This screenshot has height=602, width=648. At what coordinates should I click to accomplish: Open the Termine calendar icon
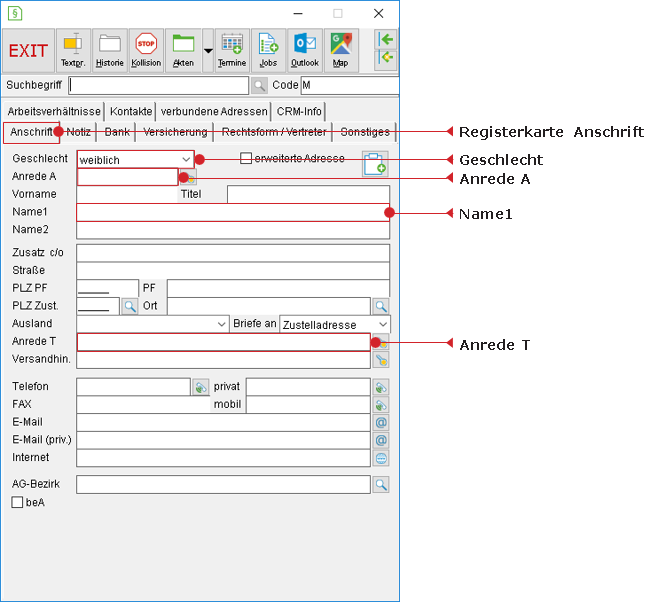tap(232, 51)
